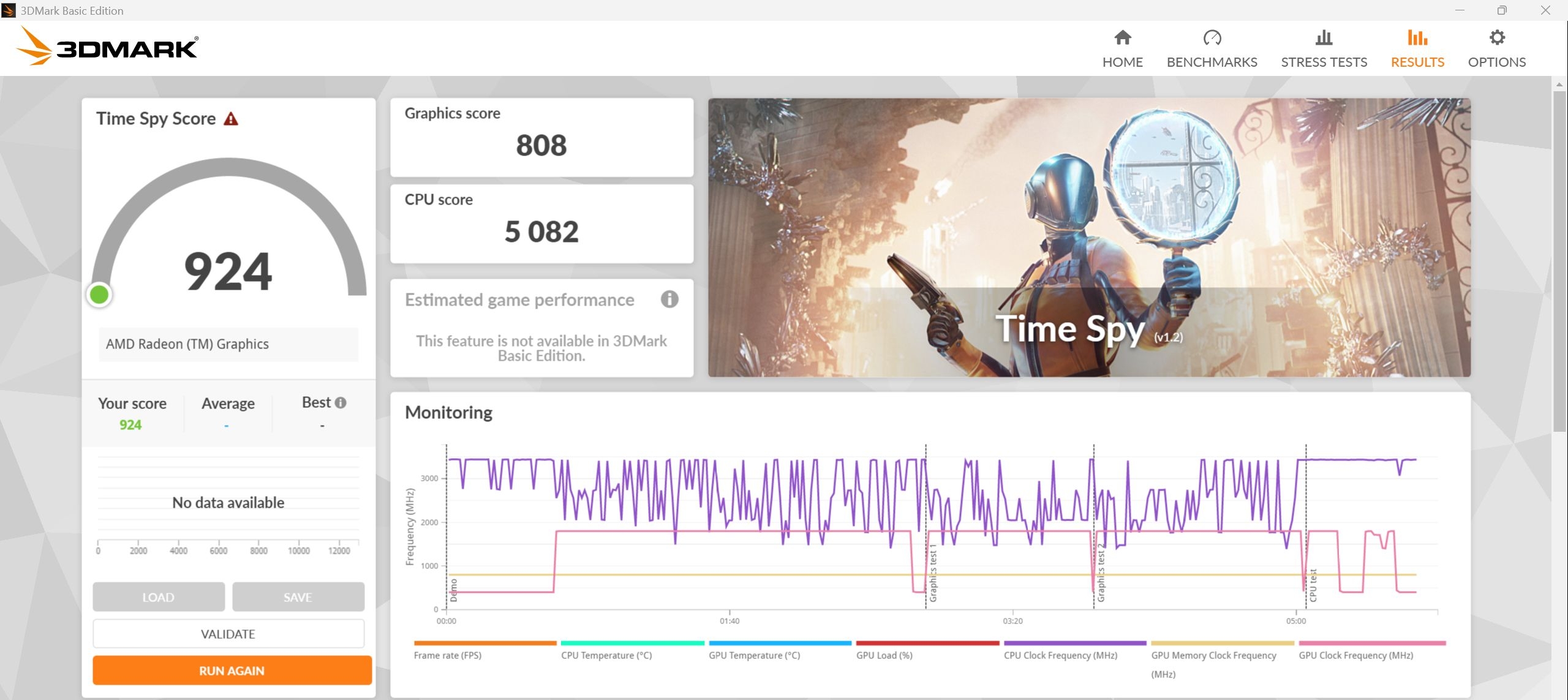Viewport: 1568px width, 700px height.
Task: Click the VALIDATE button
Action: 228,634
